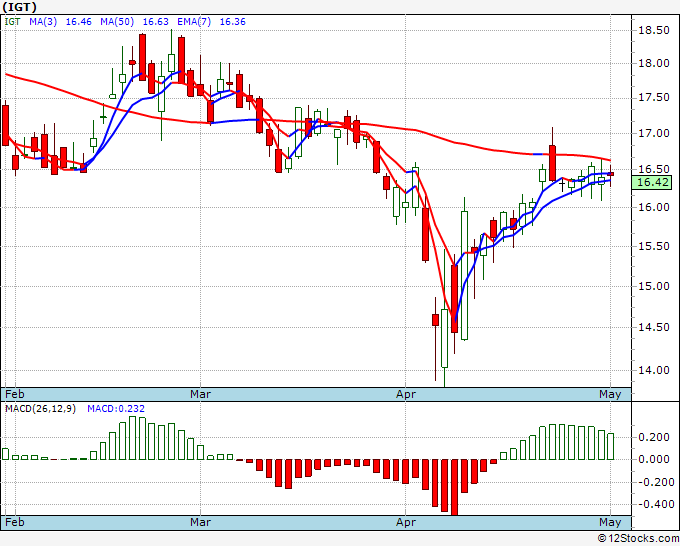Click the 16.50 price axis label
The width and height of the screenshot is (680, 546).
654,169
